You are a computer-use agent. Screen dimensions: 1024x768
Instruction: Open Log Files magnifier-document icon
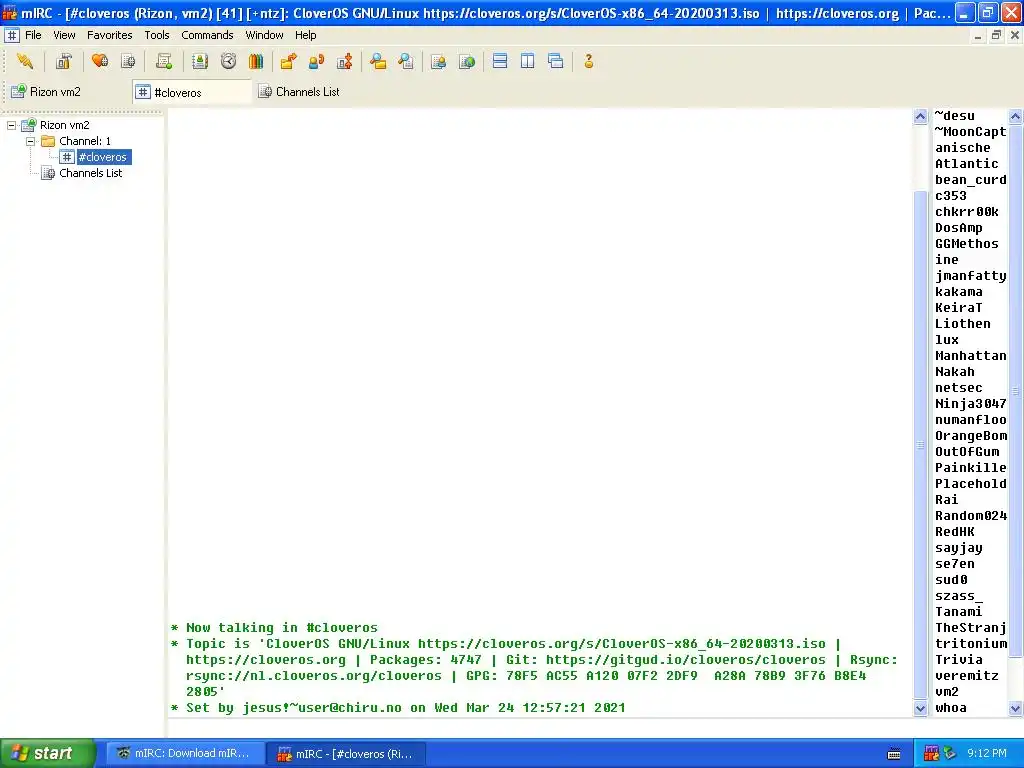(406, 61)
